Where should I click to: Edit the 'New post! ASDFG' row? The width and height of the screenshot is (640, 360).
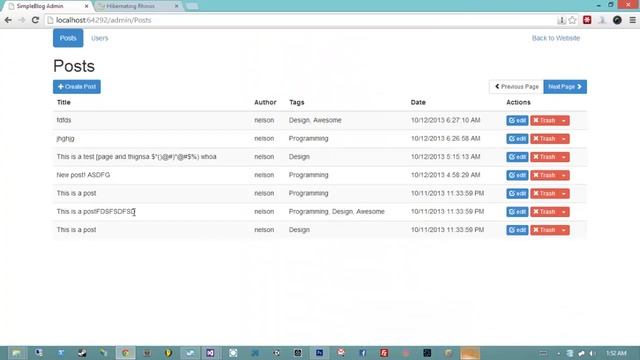point(517,175)
